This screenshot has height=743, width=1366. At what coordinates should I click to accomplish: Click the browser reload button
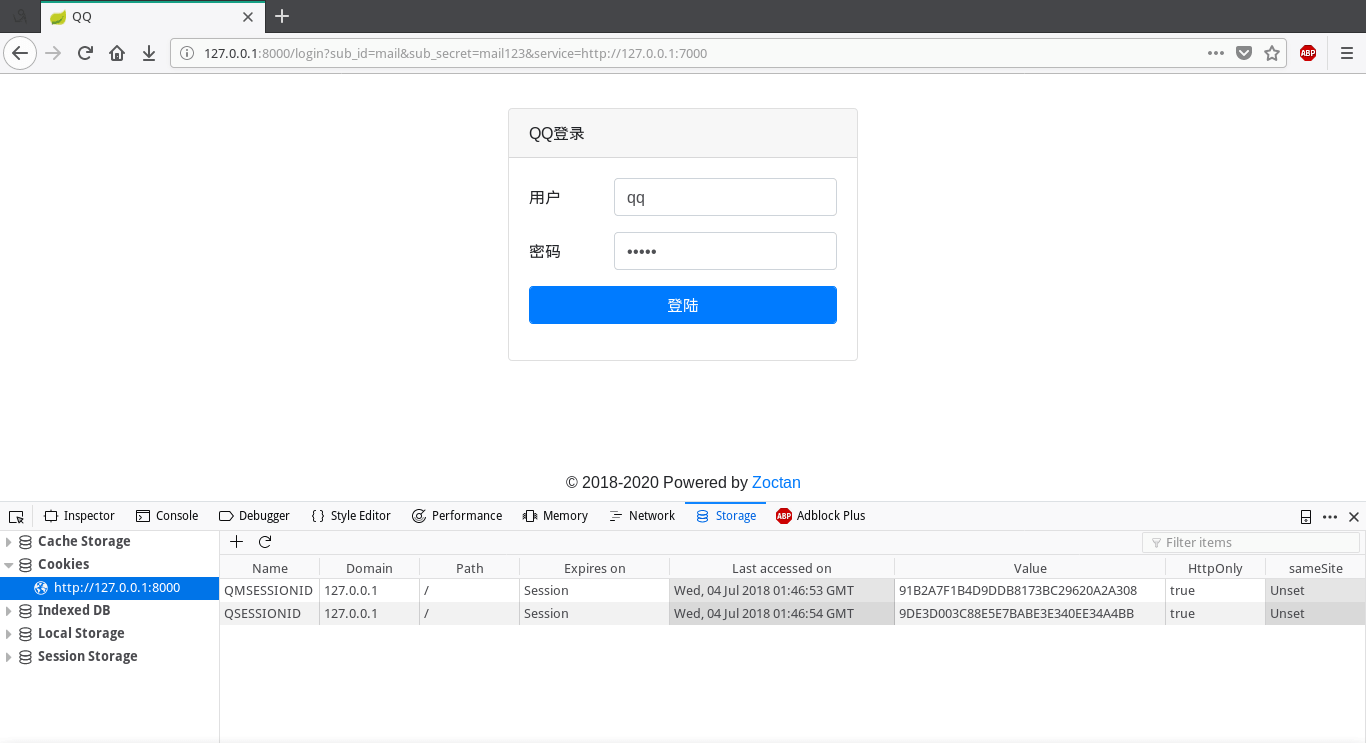(85, 53)
